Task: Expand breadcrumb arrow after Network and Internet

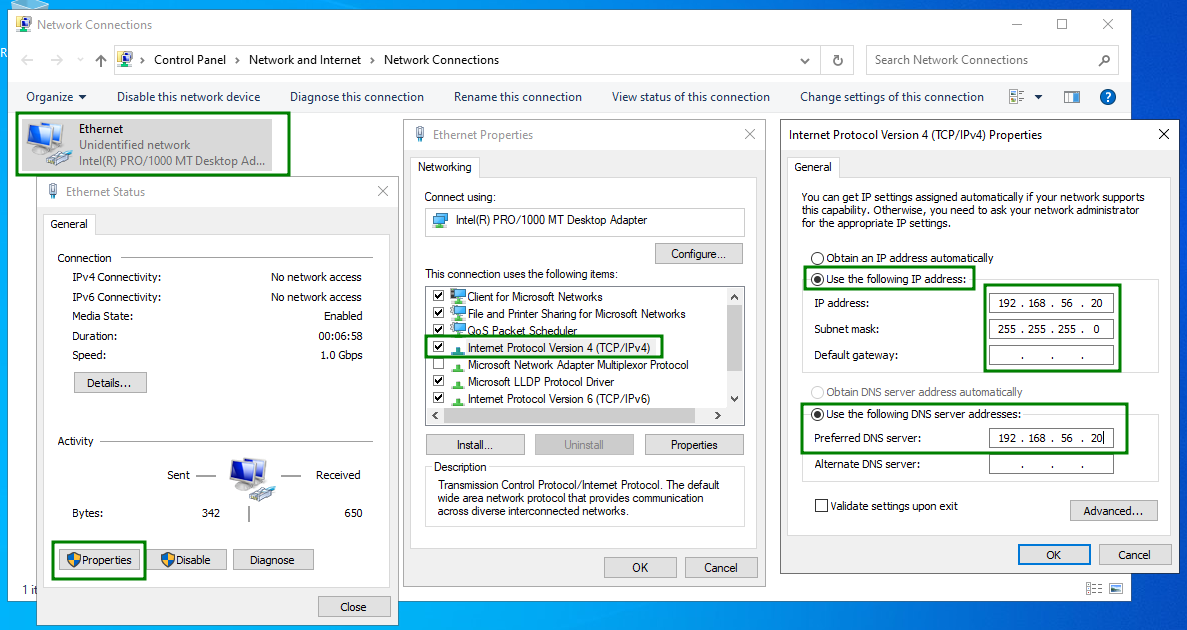Action: [x=372, y=60]
